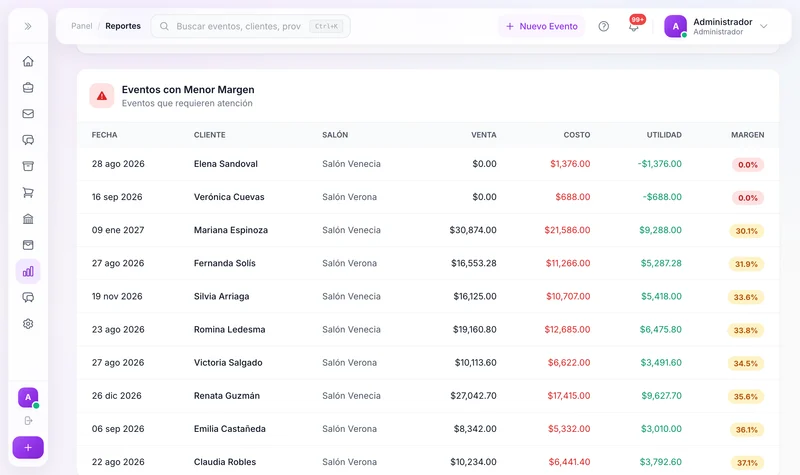Sort by FECHA column header
This screenshot has height=475, width=800.
pos(105,135)
